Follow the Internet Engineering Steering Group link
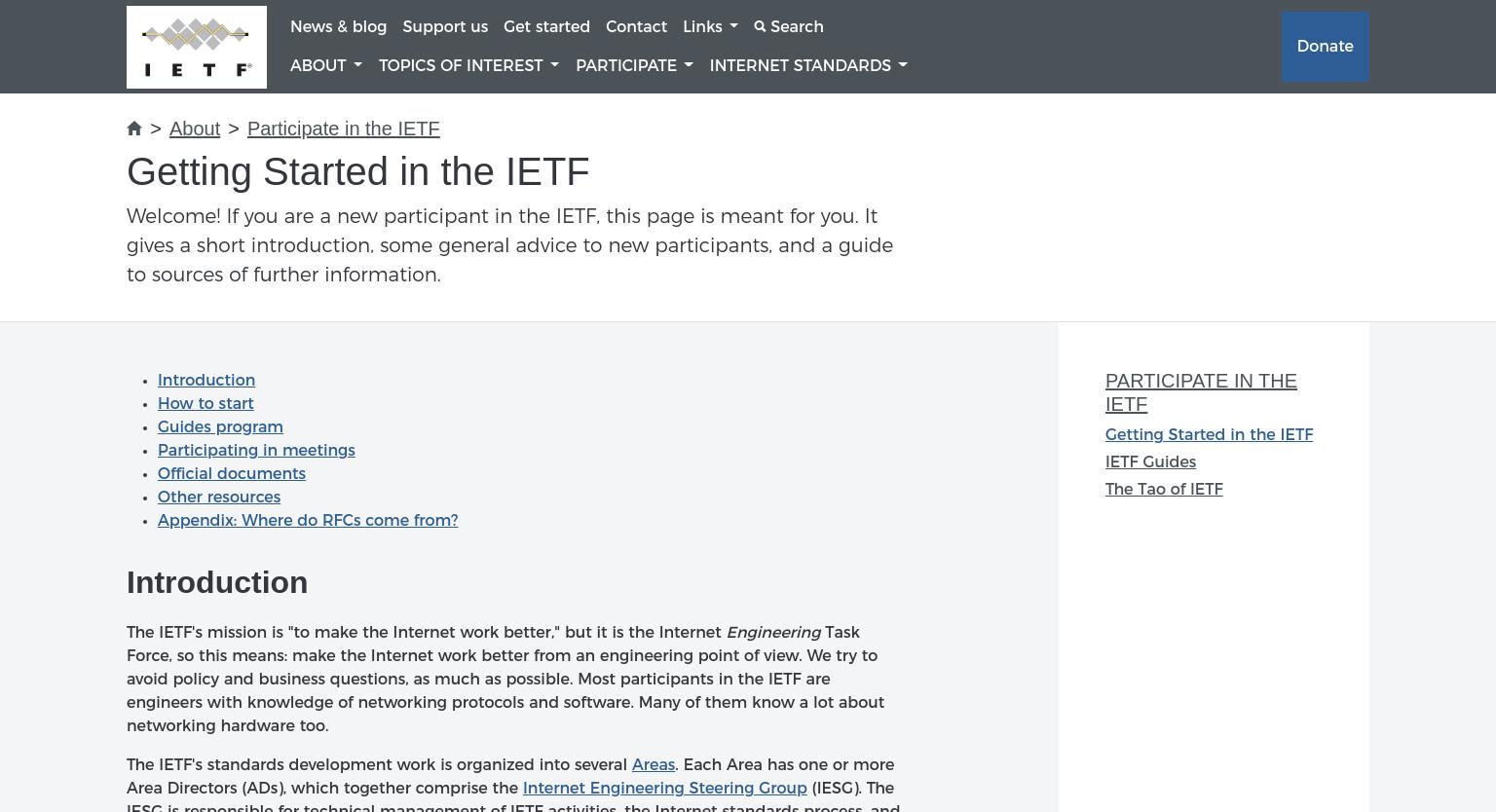Viewport: 1496px width, 812px height. click(664, 789)
